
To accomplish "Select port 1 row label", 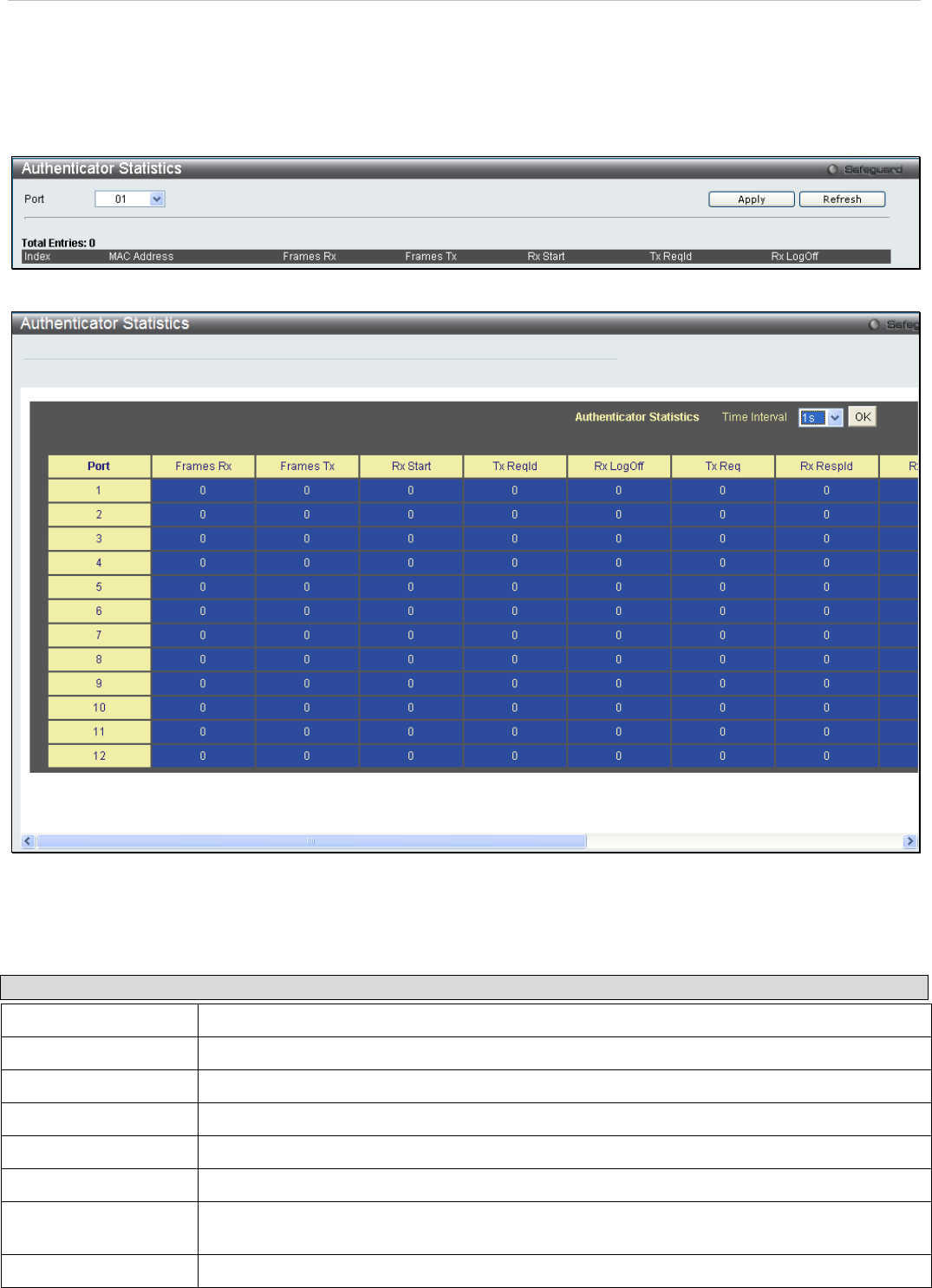I will point(99,491).
